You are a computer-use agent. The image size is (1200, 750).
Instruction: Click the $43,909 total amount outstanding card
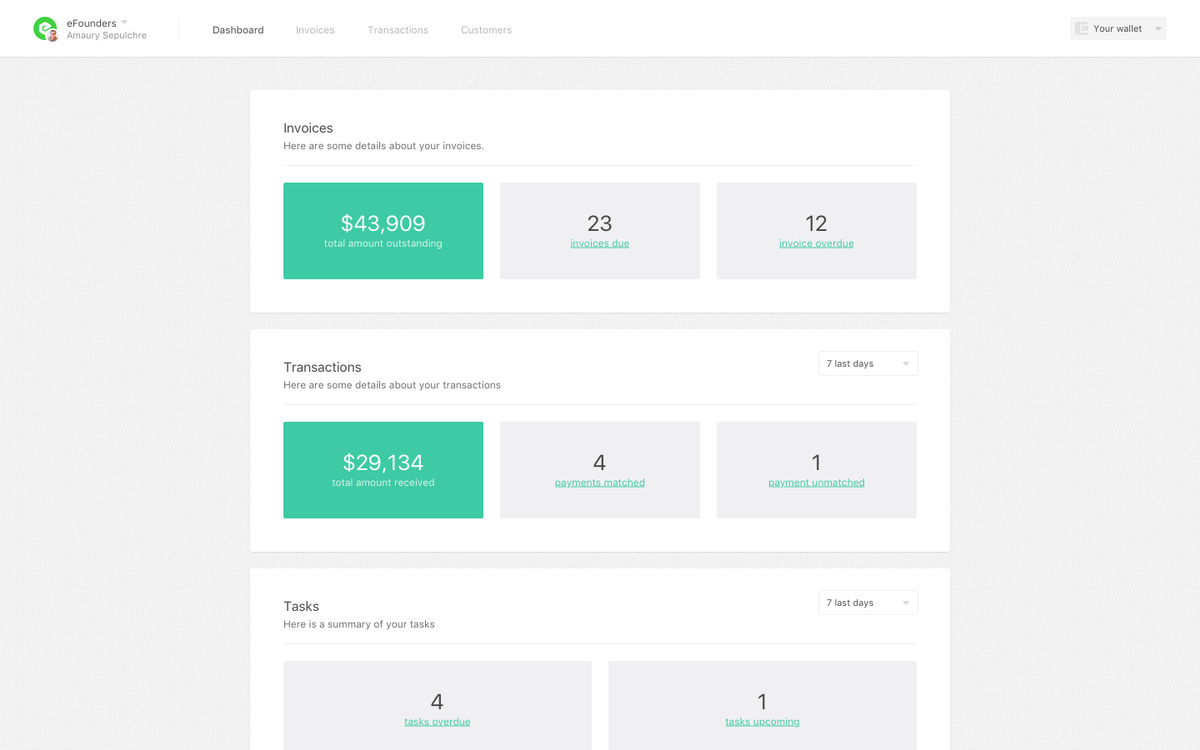point(383,230)
